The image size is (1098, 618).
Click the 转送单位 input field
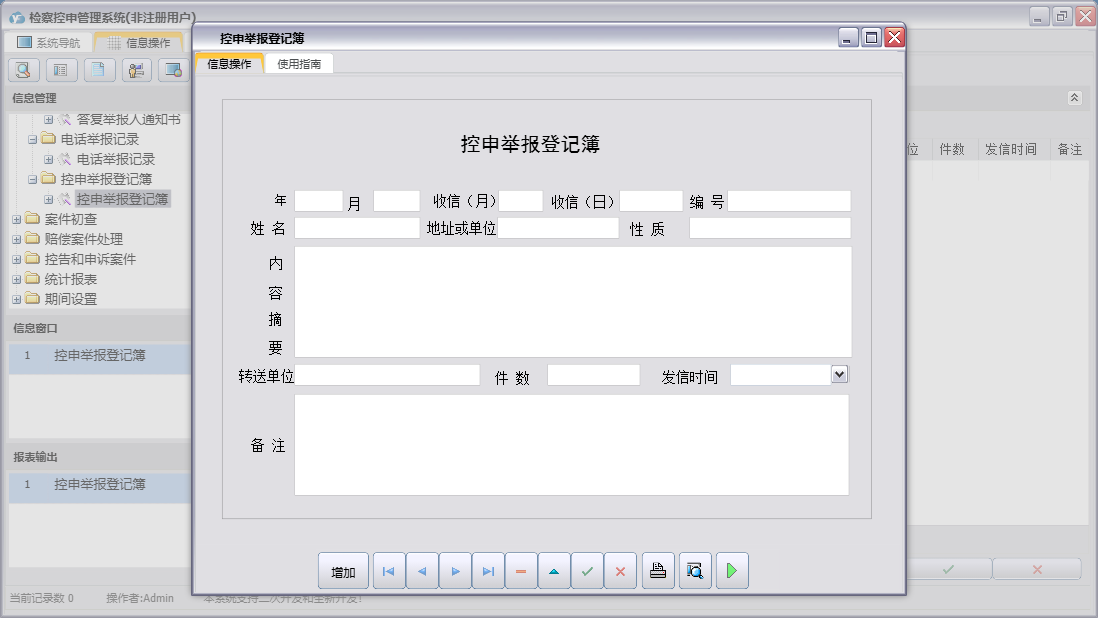pos(387,375)
